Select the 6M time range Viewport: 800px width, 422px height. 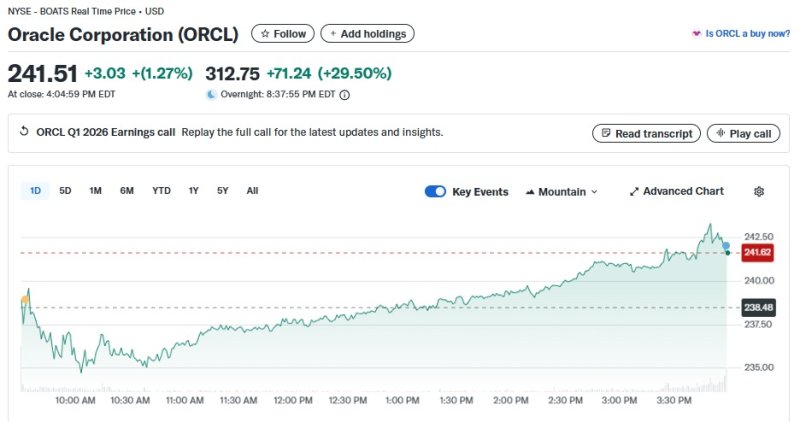point(127,191)
